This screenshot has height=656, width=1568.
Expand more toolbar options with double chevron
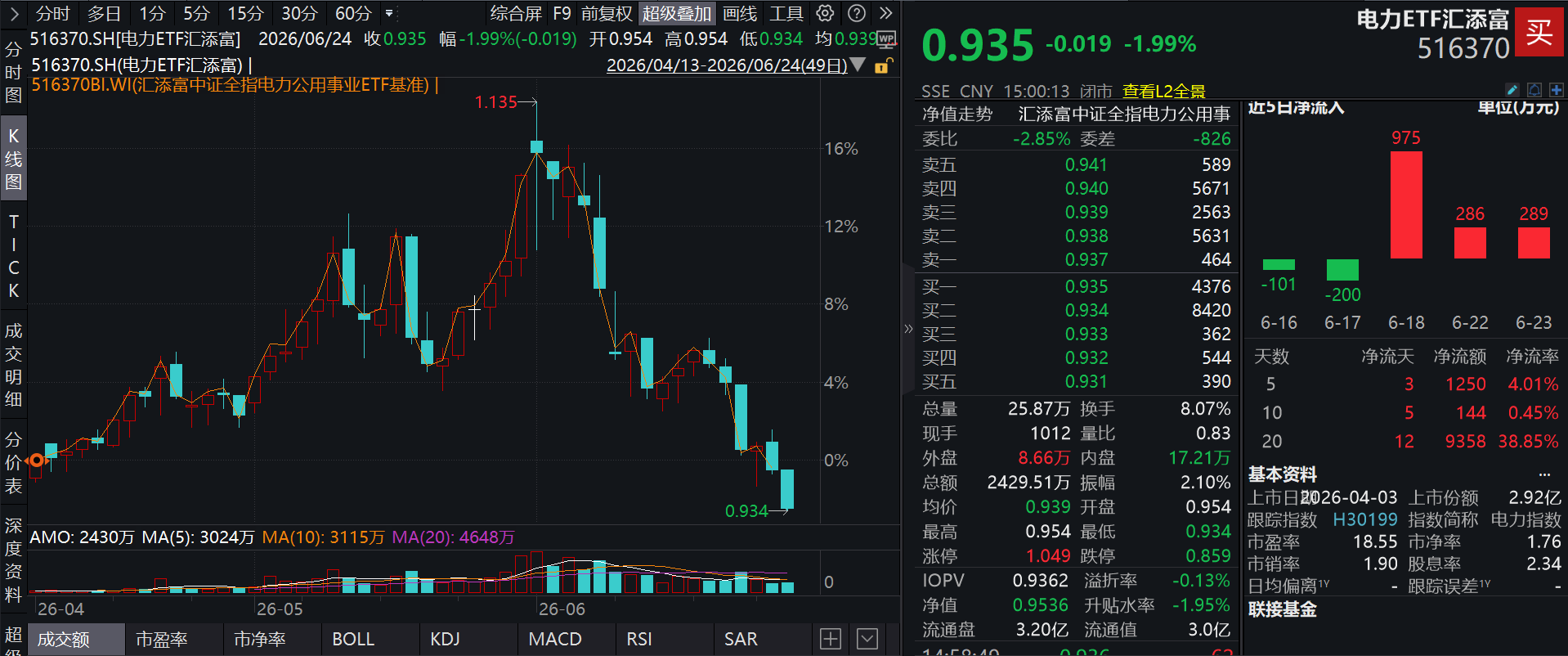(885, 13)
